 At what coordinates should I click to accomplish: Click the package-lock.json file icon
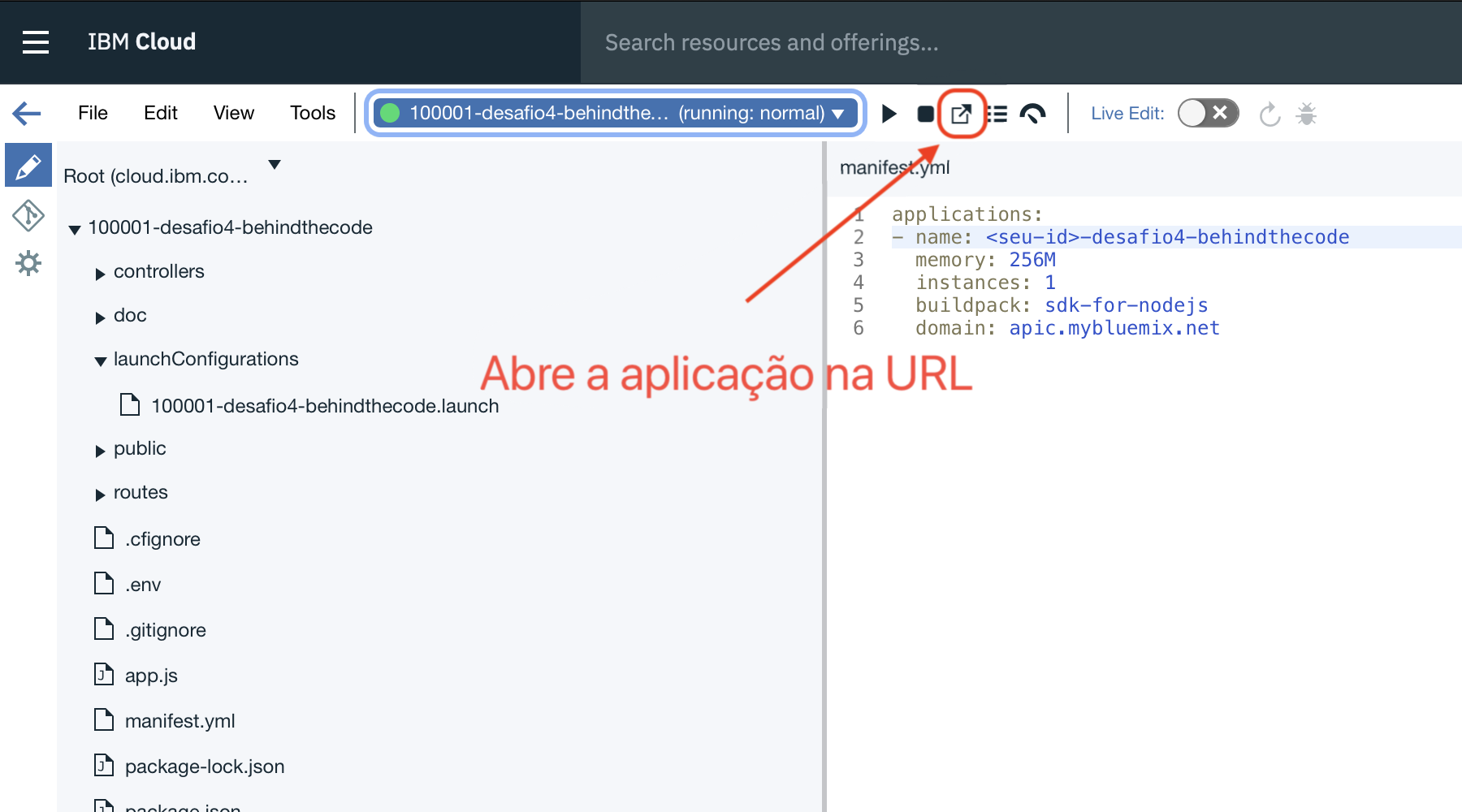tap(104, 765)
